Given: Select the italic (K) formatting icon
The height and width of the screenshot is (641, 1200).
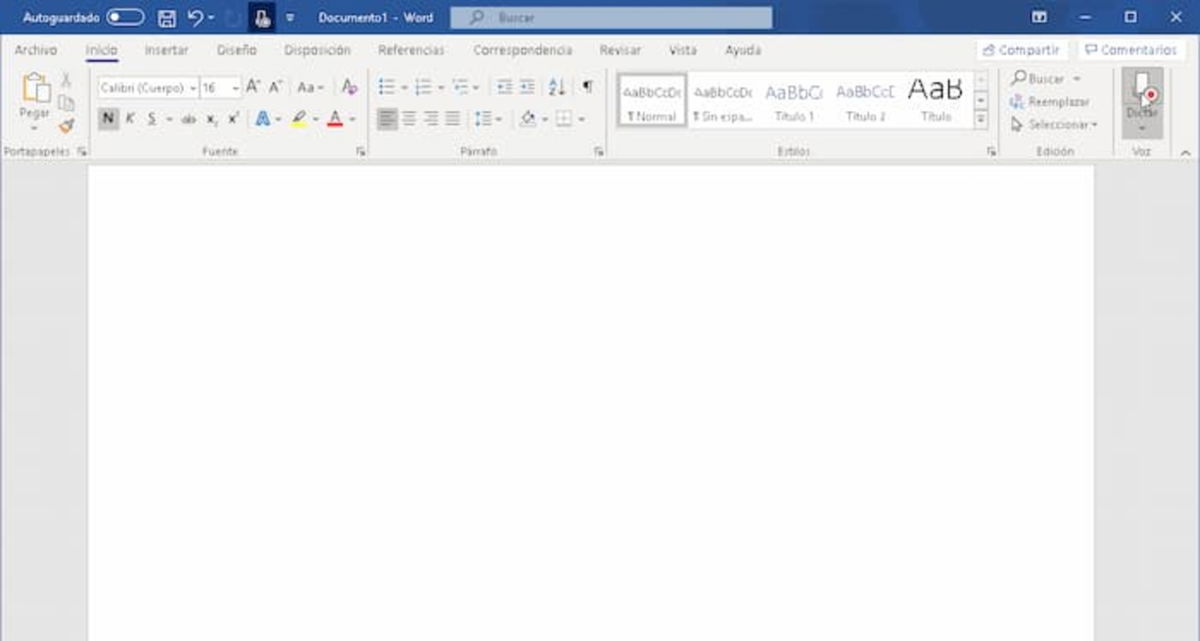Looking at the screenshot, I should pyautogui.click(x=130, y=118).
